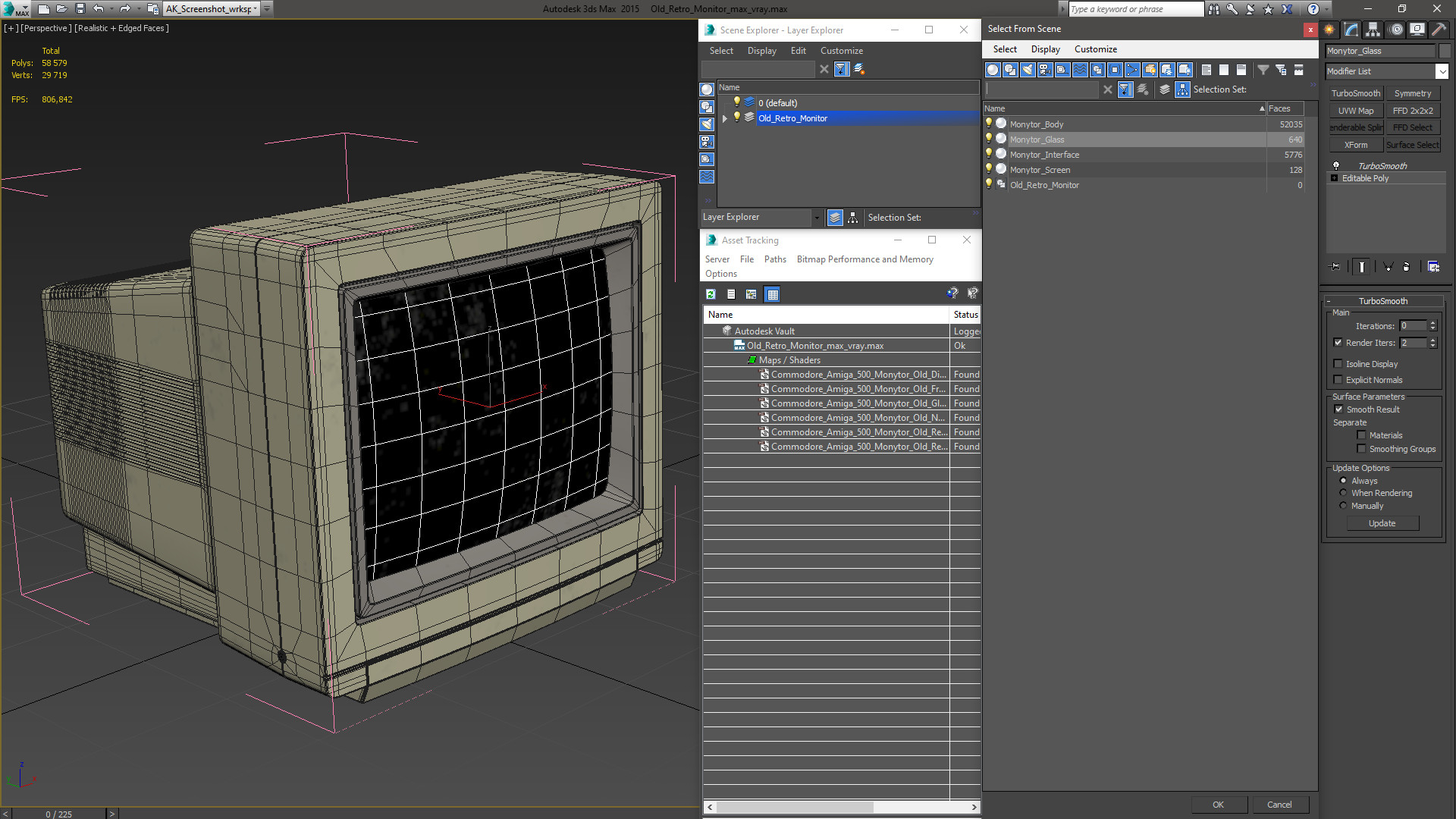This screenshot has height=819, width=1456.
Task: Click Tree View icon in Asset Tracking toolbar
Action: (752, 294)
